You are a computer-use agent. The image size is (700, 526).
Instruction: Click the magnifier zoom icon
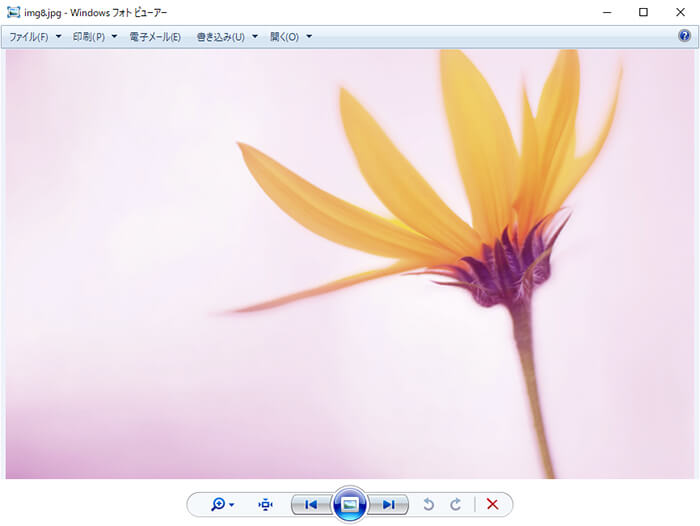[218, 505]
